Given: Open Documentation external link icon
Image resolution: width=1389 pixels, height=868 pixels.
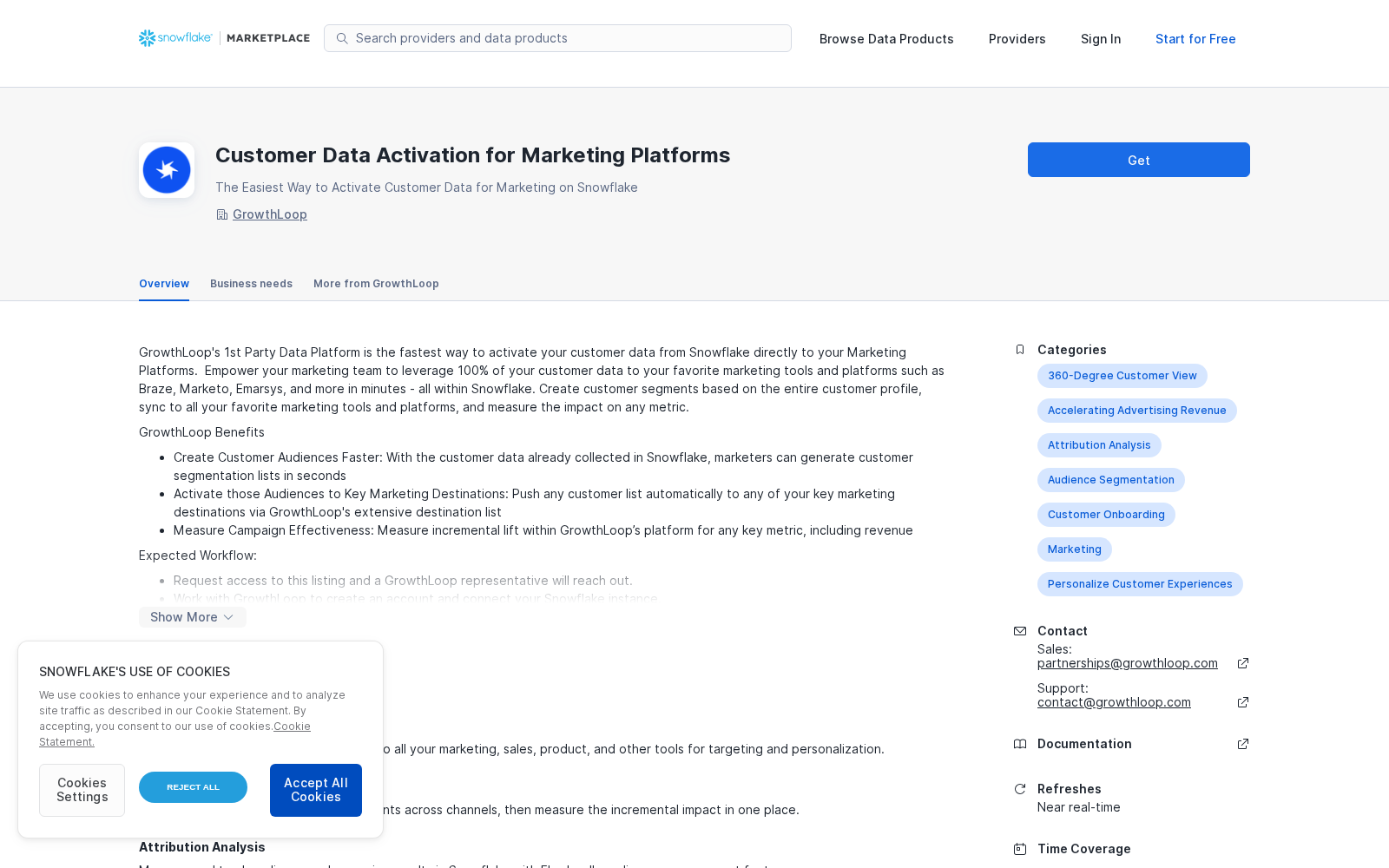Looking at the screenshot, I should (x=1243, y=744).
